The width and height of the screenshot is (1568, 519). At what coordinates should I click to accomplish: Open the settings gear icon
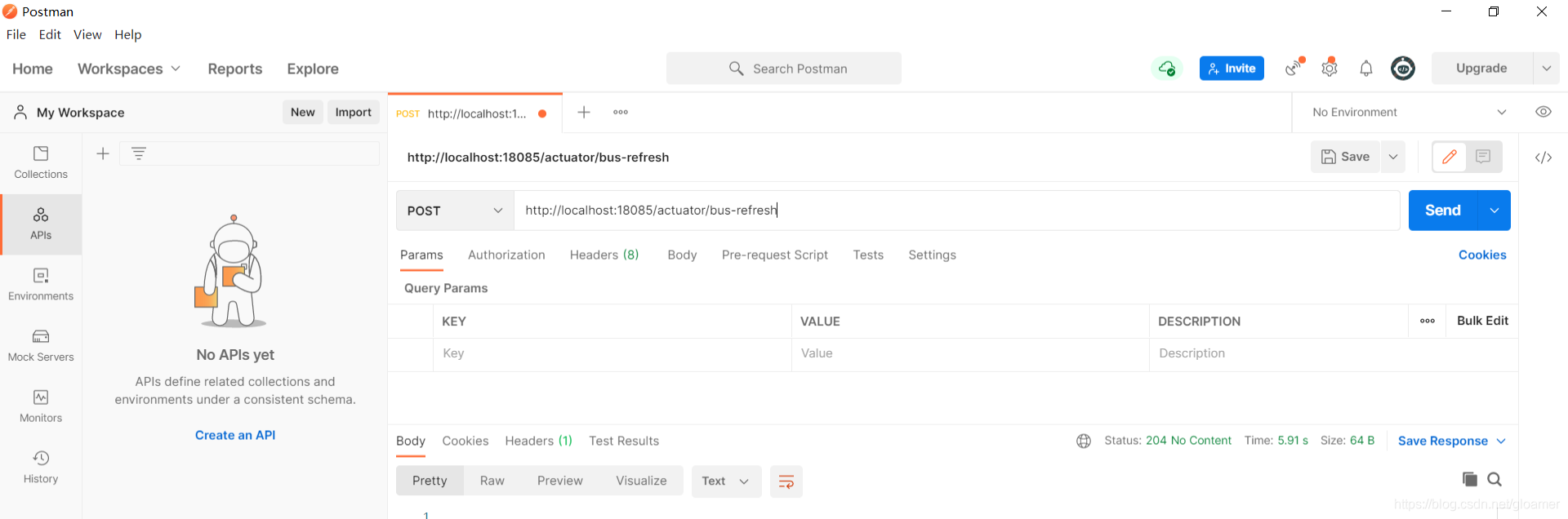[x=1330, y=68]
